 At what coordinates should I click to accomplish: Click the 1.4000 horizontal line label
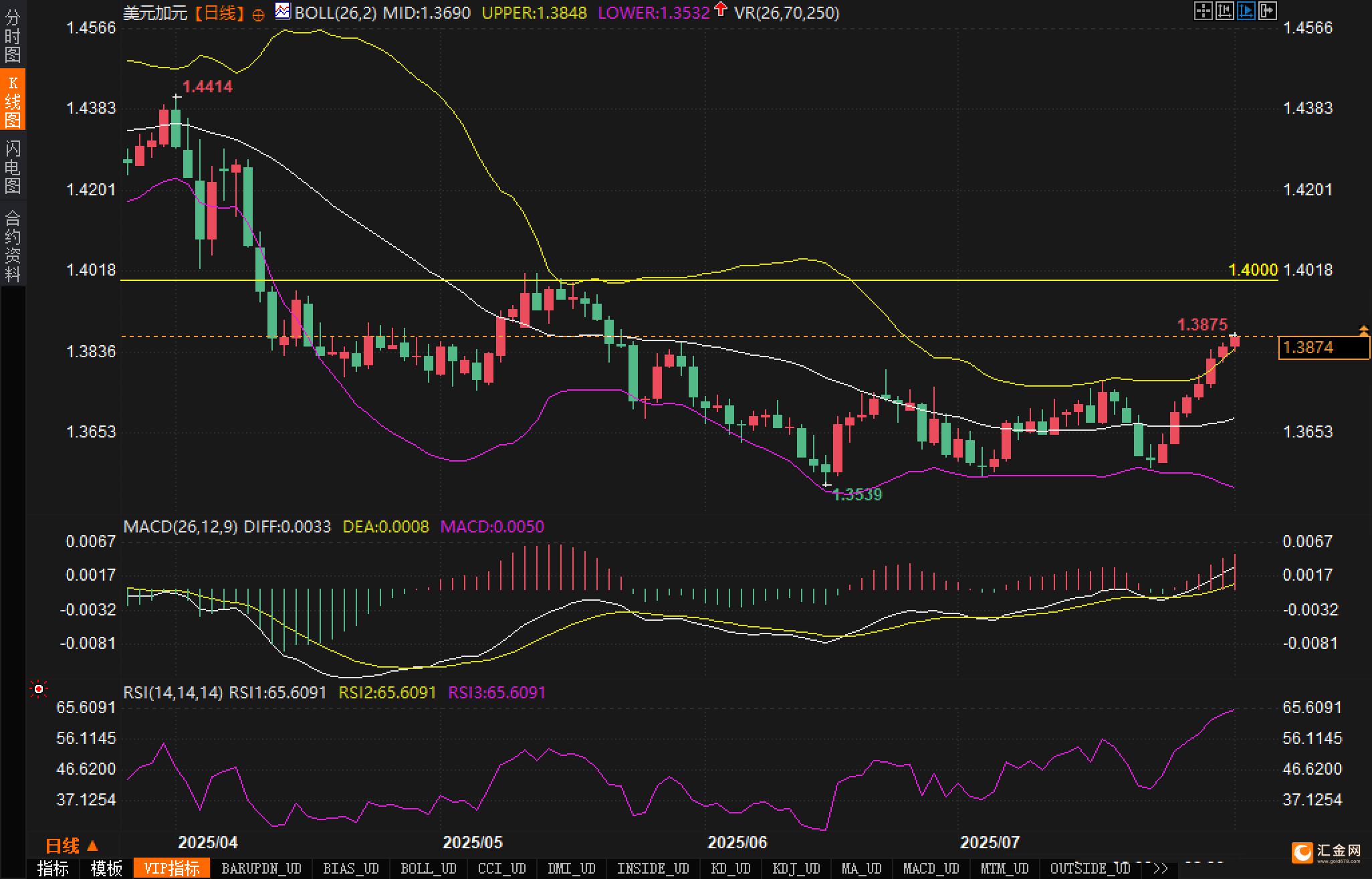(x=1253, y=270)
